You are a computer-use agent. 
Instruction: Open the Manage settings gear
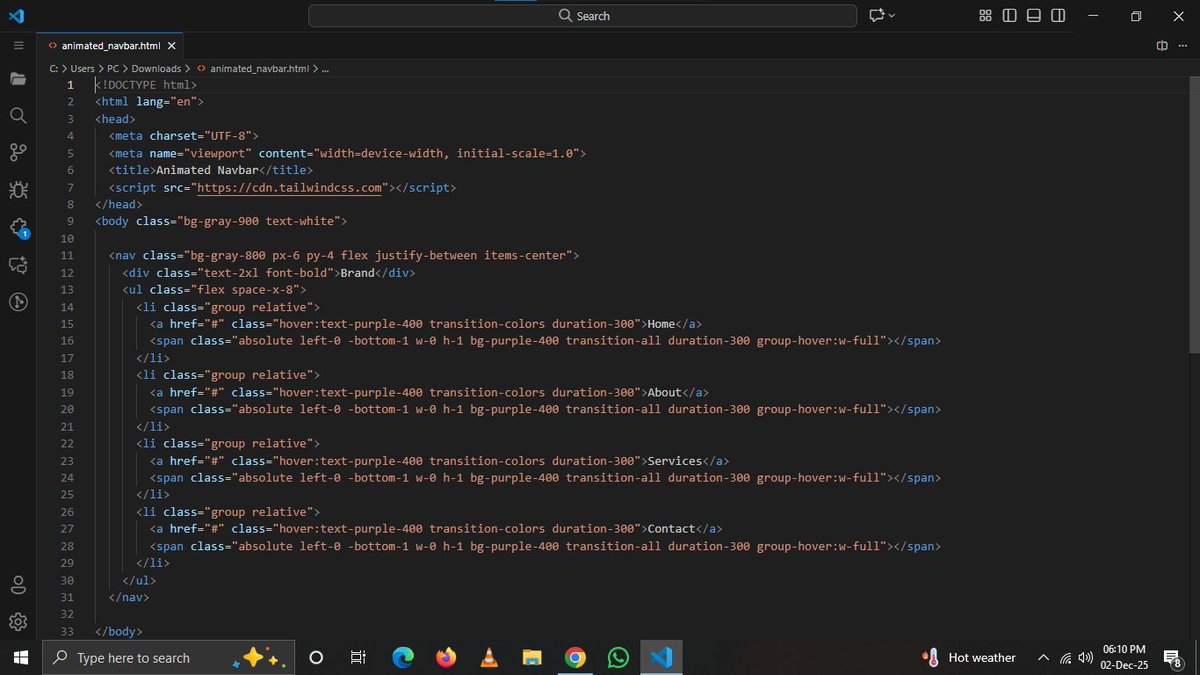(17, 621)
